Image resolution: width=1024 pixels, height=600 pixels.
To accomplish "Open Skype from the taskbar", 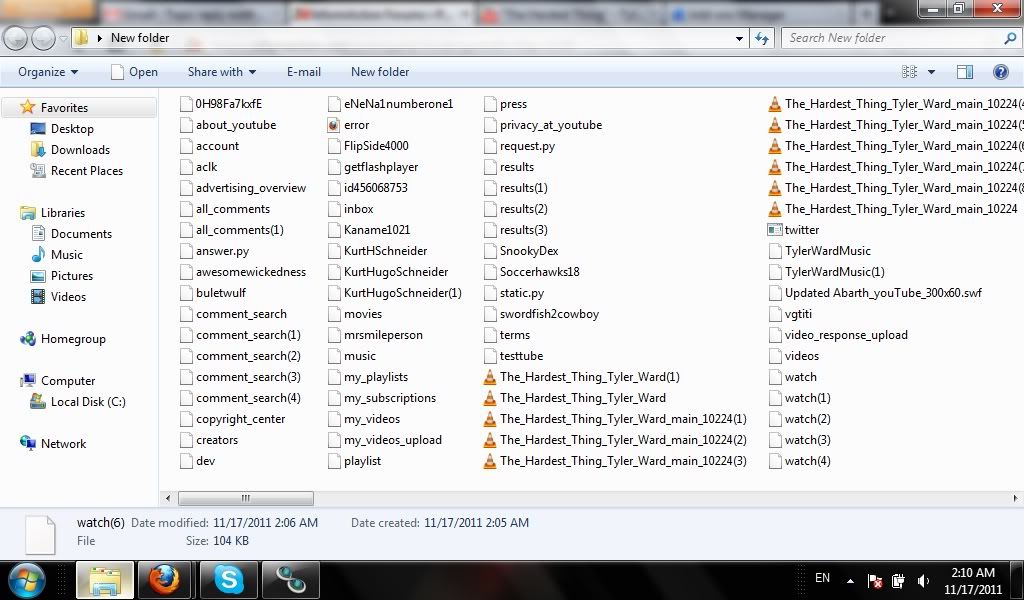I will (x=229, y=580).
